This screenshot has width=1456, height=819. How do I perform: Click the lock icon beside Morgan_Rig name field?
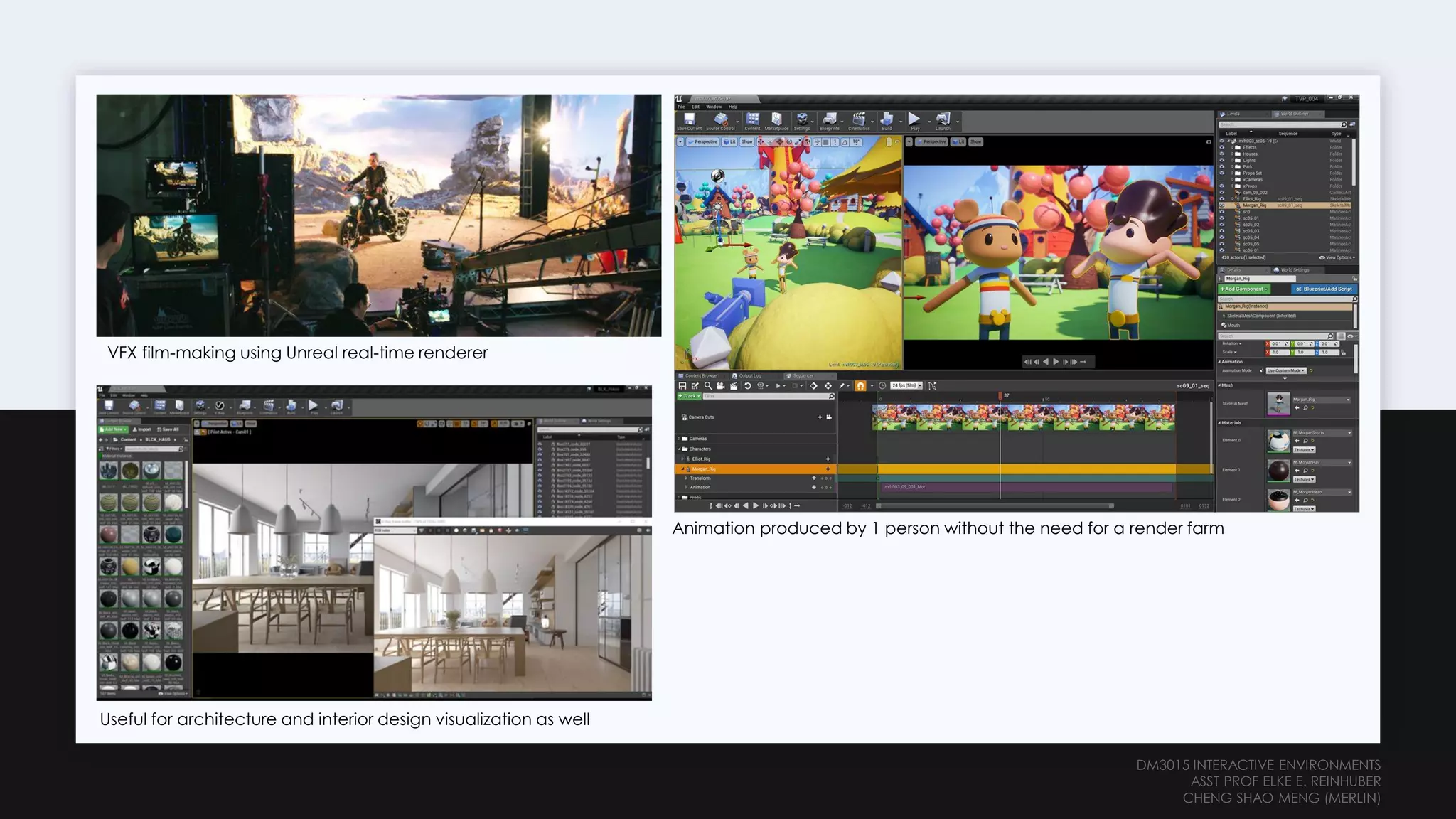pos(1355,279)
